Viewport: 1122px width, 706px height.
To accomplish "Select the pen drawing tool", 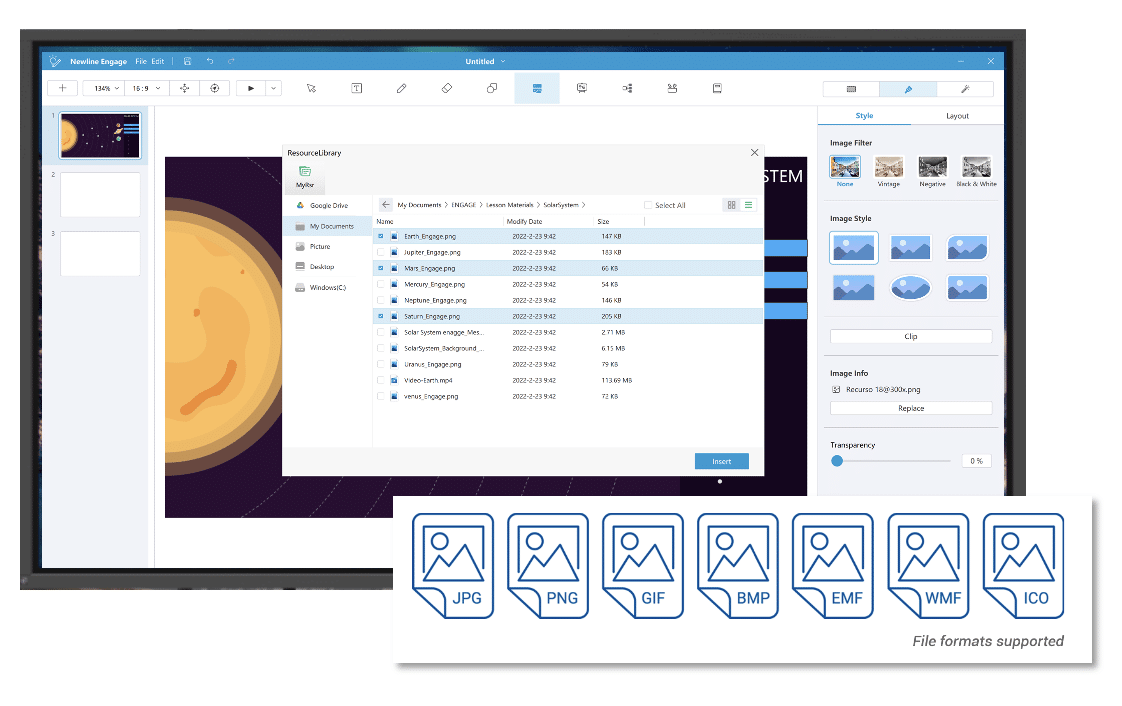I will click(x=401, y=88).
